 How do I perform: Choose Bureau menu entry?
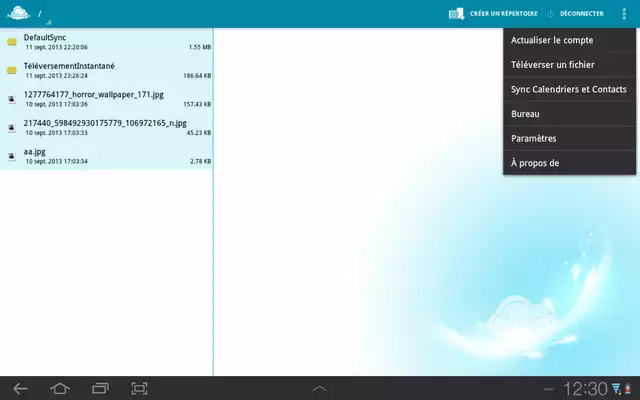569,114
